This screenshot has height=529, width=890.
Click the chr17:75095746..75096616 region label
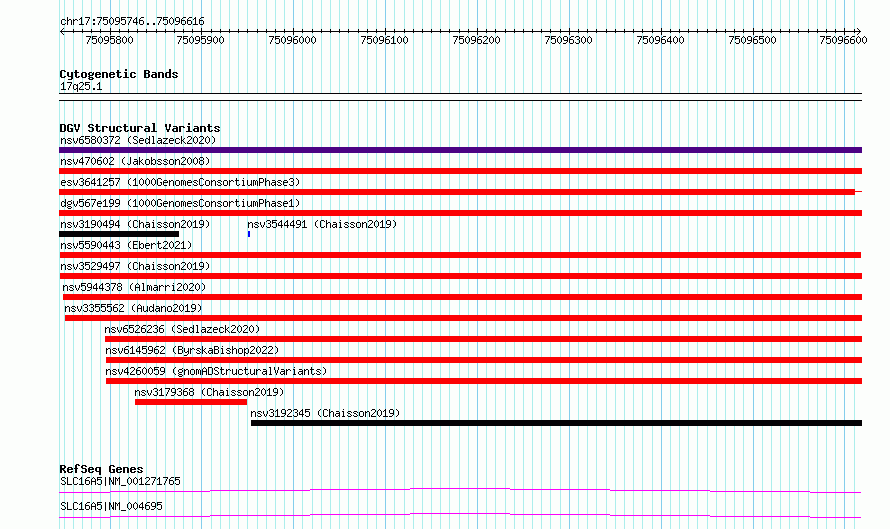coord(132,22)
